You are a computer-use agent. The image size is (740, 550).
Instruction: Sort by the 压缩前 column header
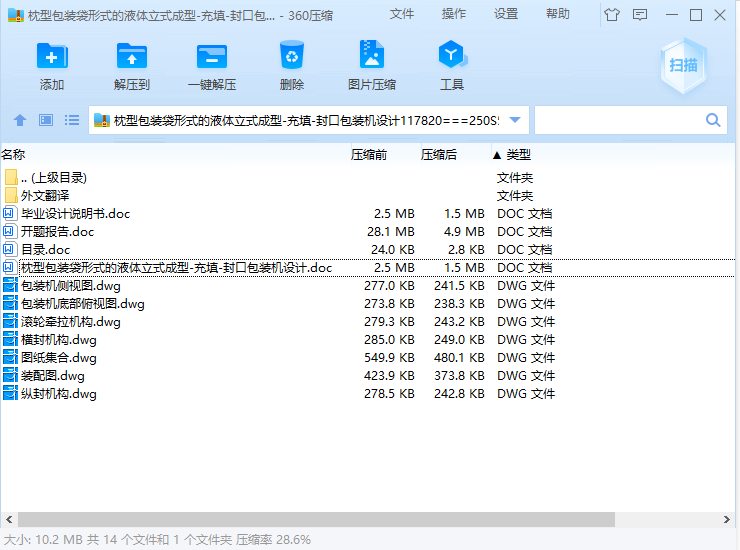click(369, 154)
